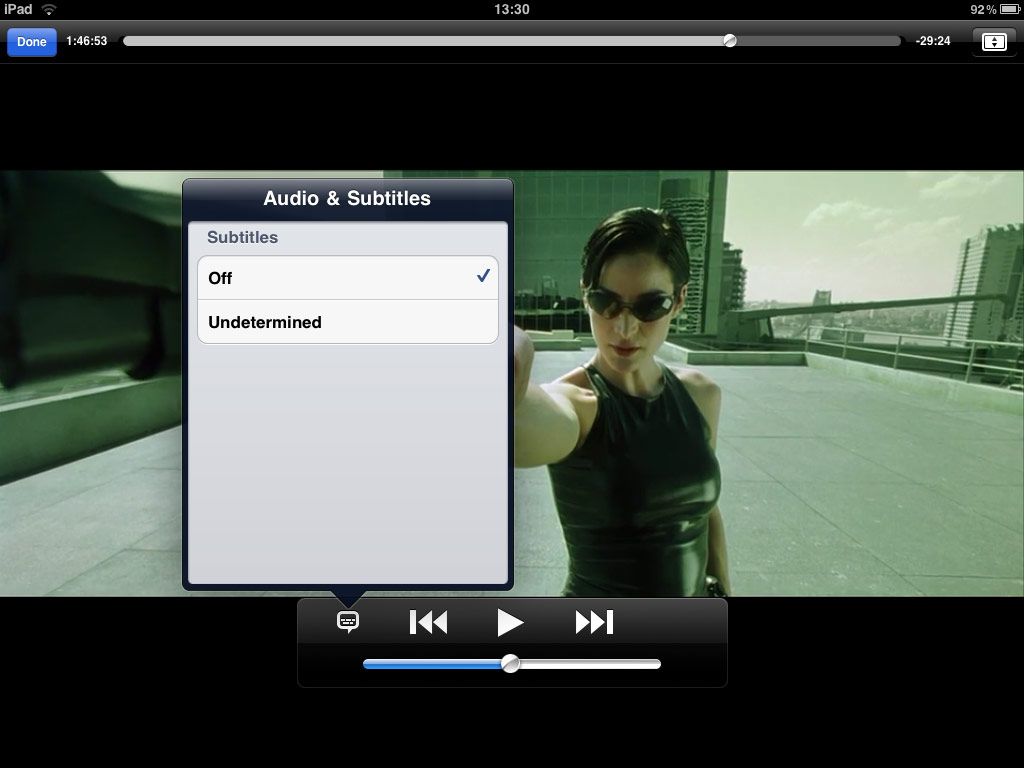Viewport: 1024px width, 768px height.
Task: Click the checkmark next to Off
Action: point(483,276)
